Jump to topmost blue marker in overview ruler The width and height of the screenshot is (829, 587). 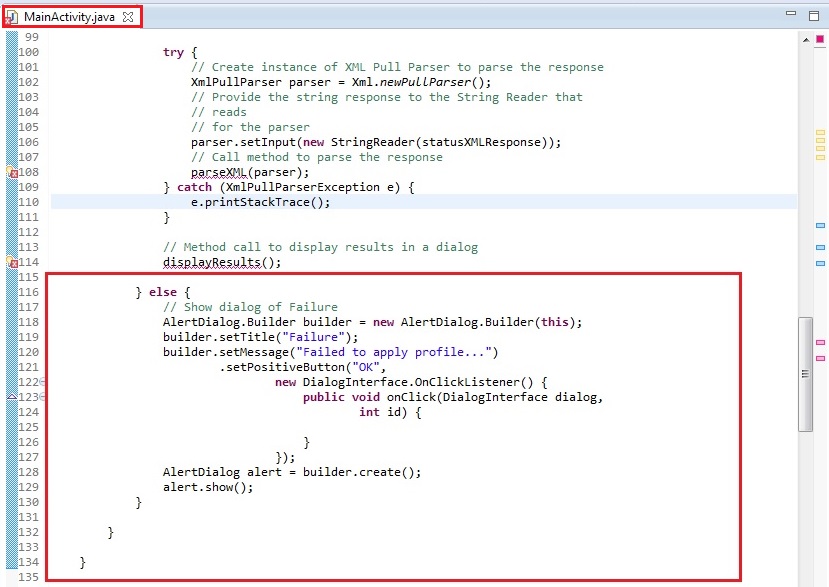pyautogui.click(x=820, y=225)
